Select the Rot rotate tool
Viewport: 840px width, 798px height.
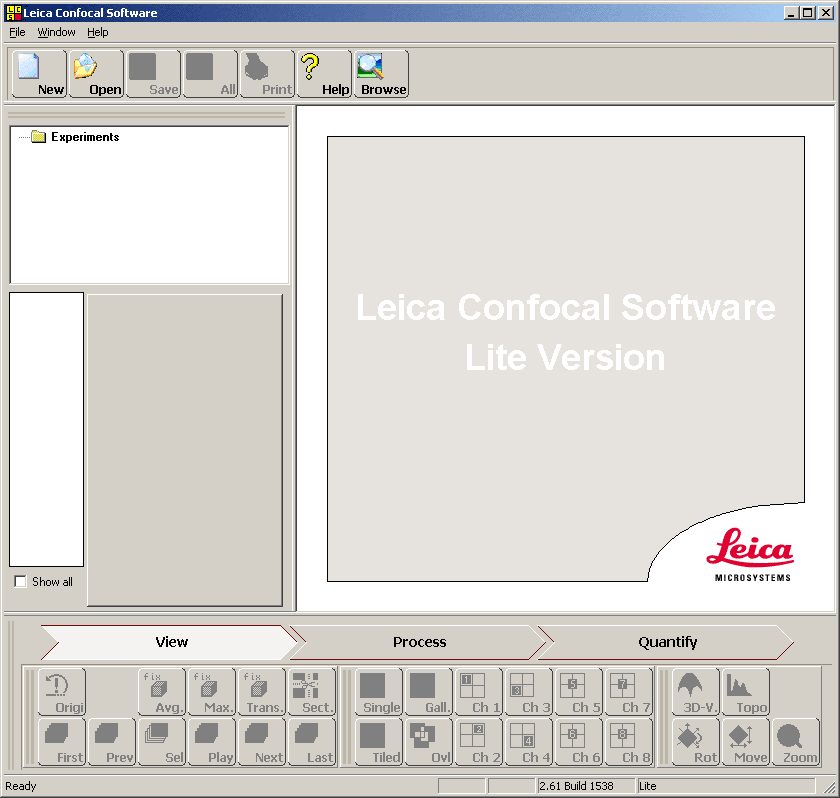[696, 742]
